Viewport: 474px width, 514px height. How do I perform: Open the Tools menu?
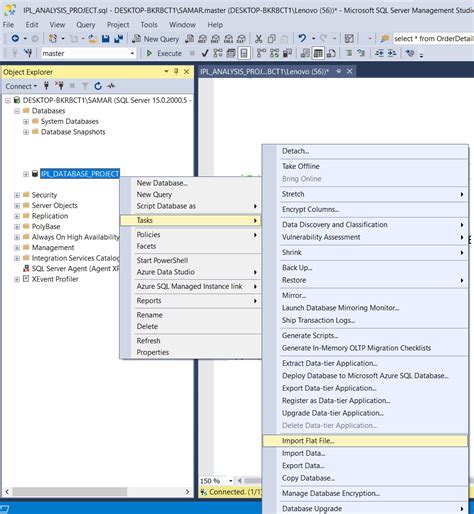[149, 25]
